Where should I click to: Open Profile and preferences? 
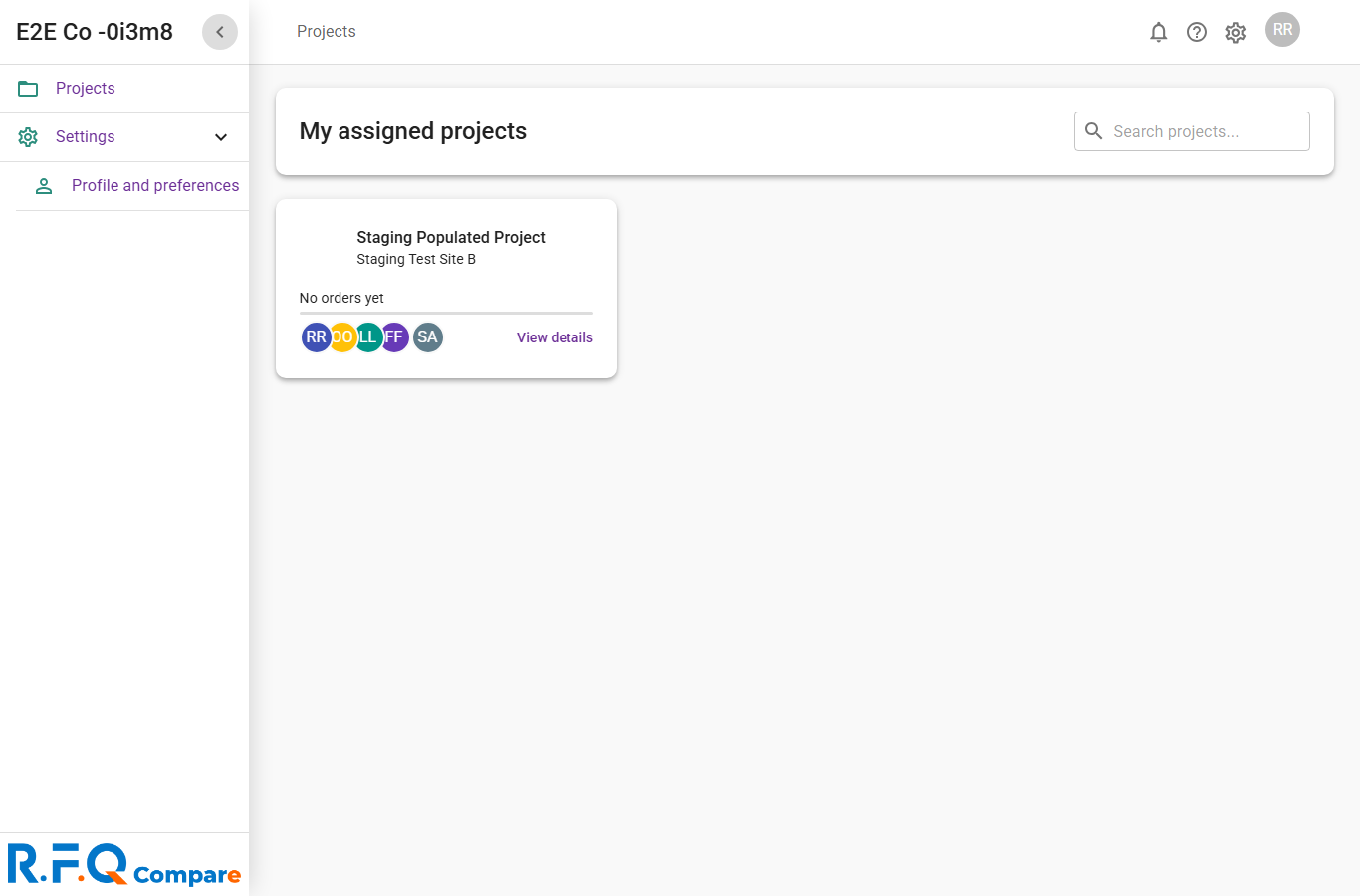[132, 186]
